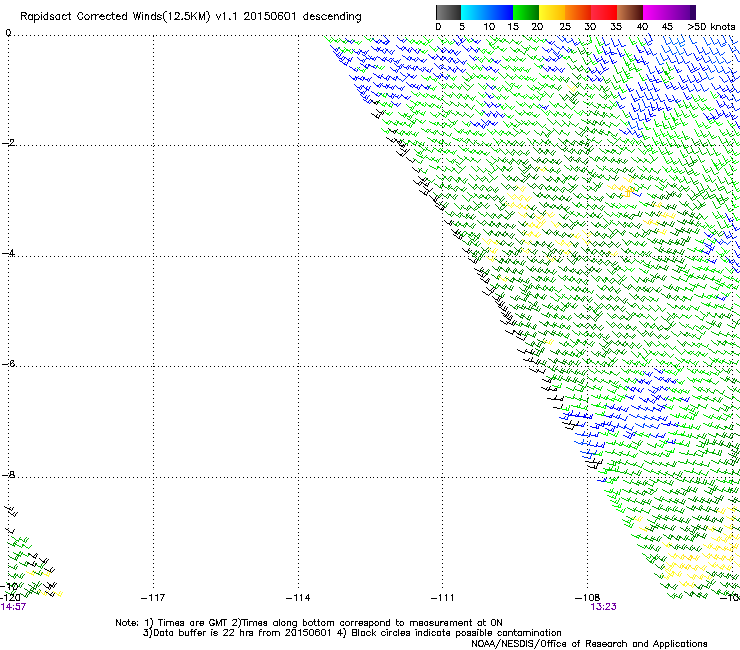The width and height of the screenshot is (740, 650).
Task: Click the cyan-blue 5-15 knots legend segment
Action: pyautogui.click(x=487, y=12)
